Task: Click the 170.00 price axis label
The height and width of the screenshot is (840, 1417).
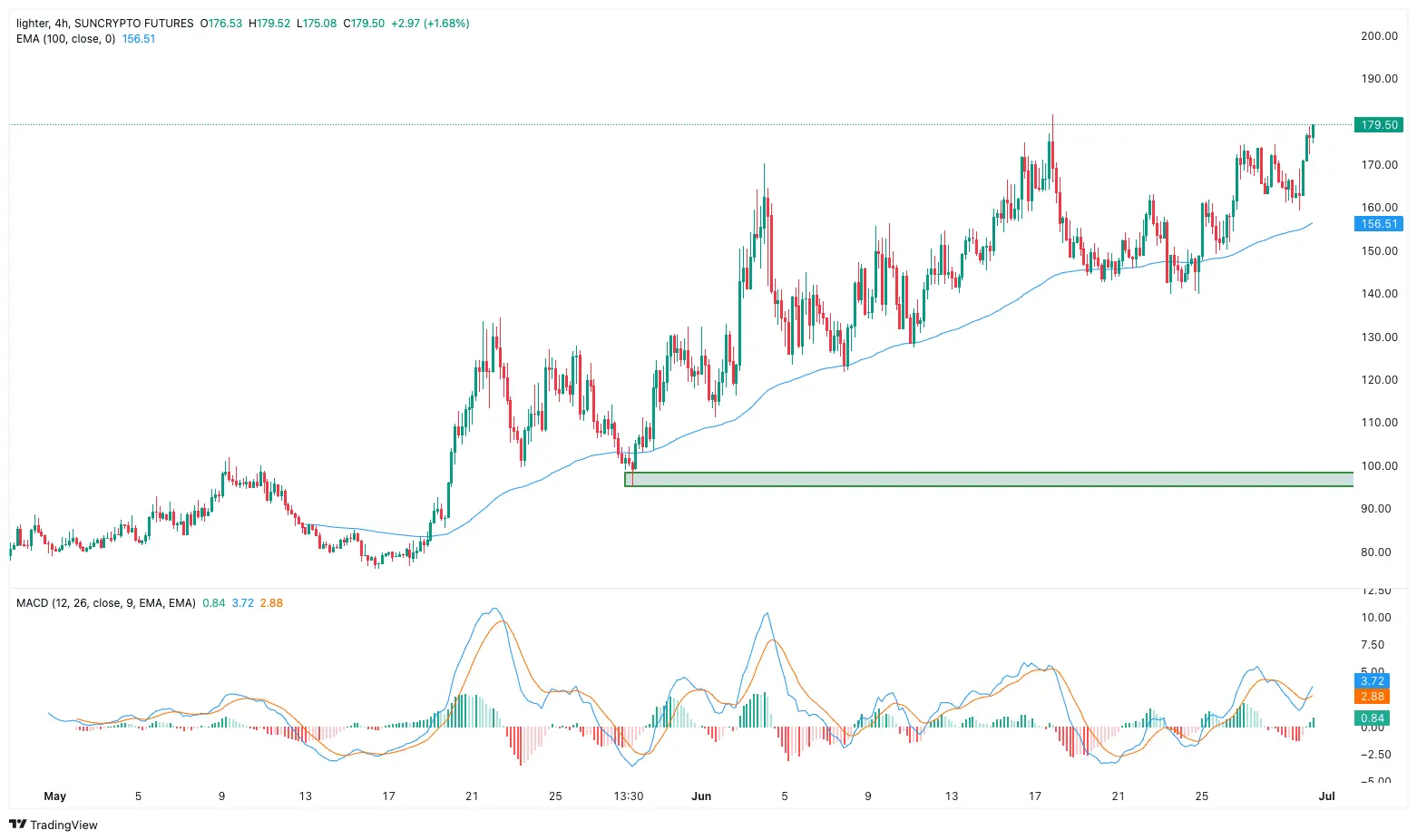Action: pyautogui.click(x=1379, y=165)
